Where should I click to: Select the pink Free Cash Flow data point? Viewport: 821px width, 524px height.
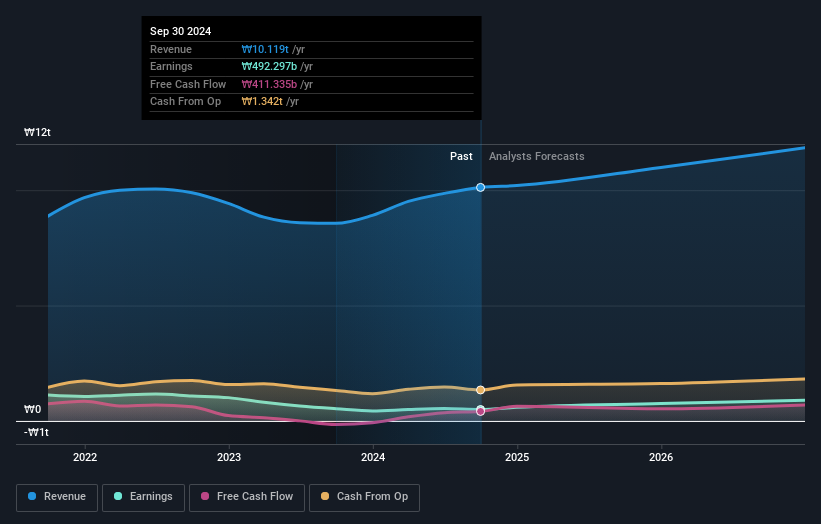pyautogui.click(x=481, y=411)
